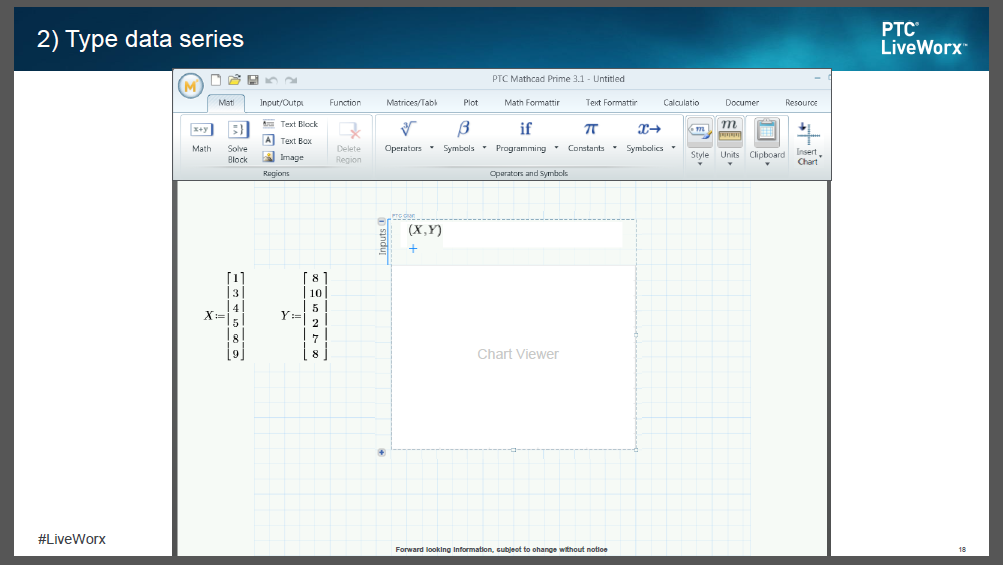1003x565 pixels.
Task: Insert a Math region
Action: 201,138
